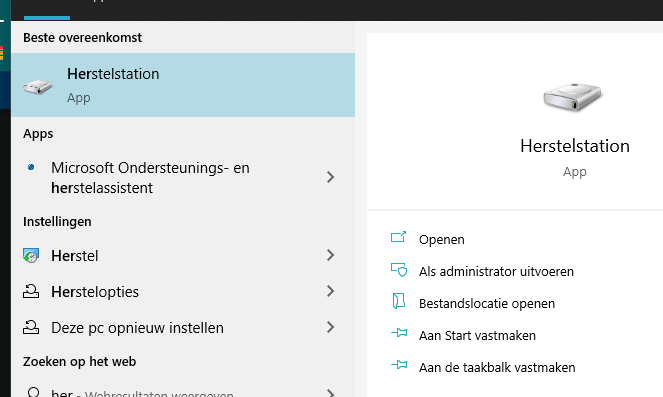The height and width of the screenshot is (397, 663).
Task: Click the Beste overeenkomst heading
Action: (82, 38)
